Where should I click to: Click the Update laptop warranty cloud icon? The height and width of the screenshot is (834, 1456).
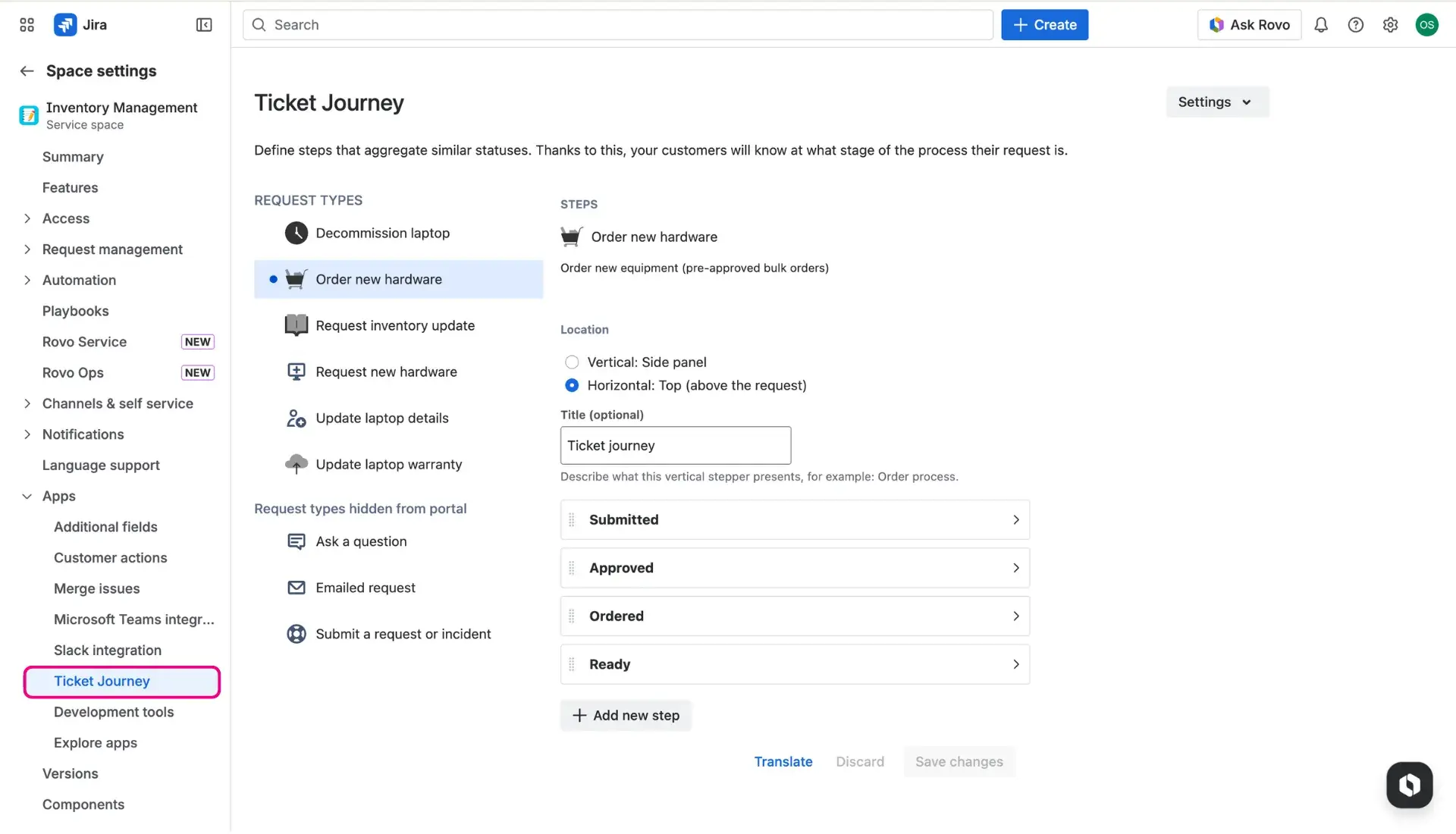(x=296, y=463)
